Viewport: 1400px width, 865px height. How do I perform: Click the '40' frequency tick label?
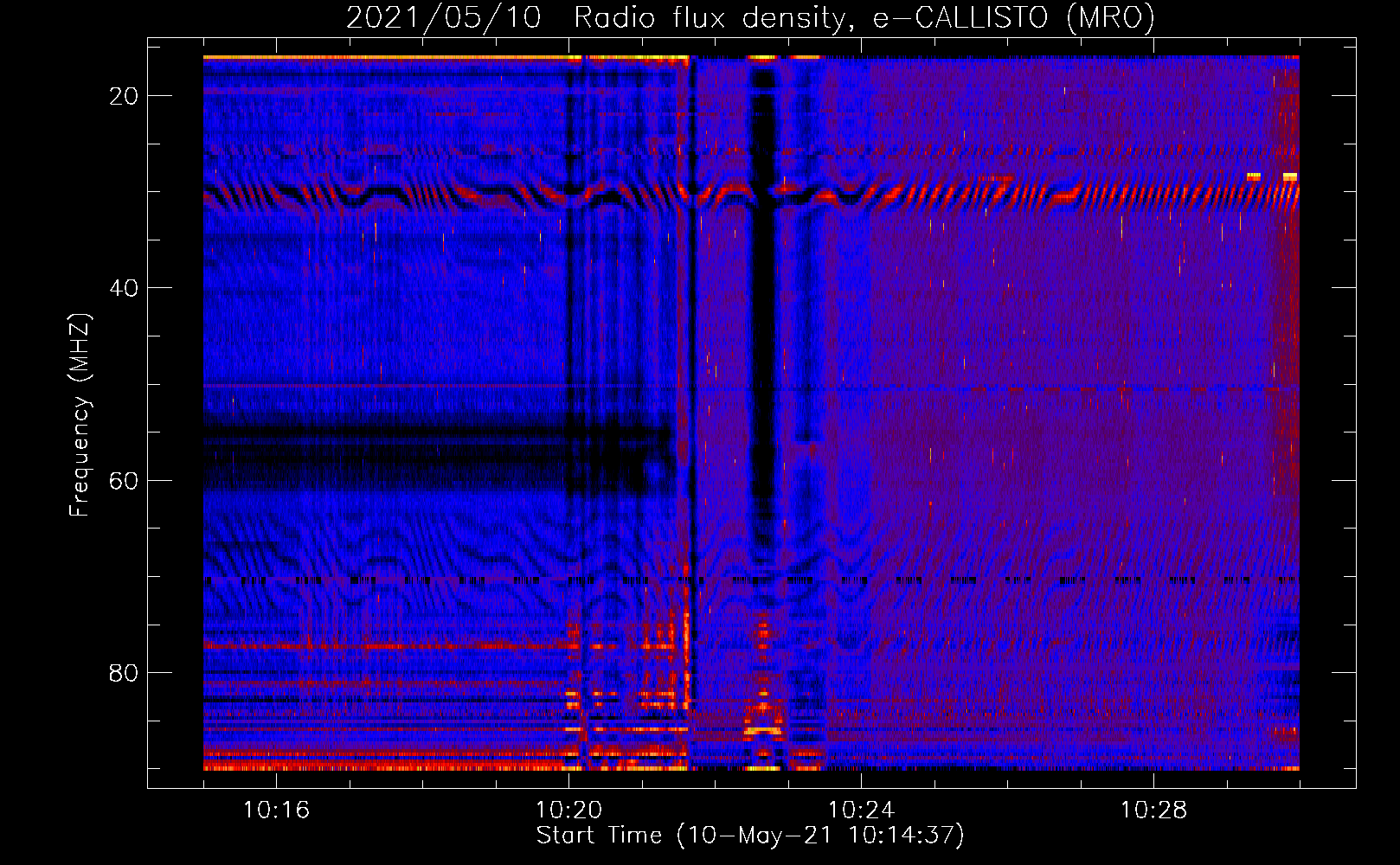coord(124,288)
